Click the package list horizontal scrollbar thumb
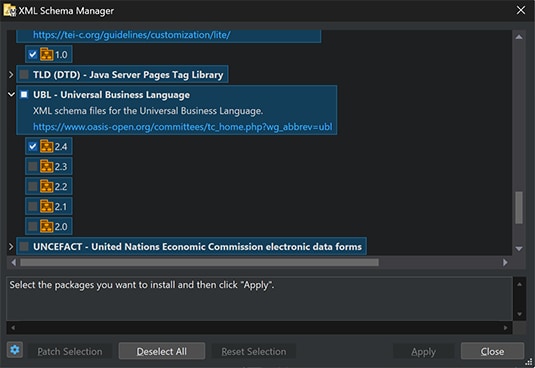This screenshot has height=368, width=535. 199,262
